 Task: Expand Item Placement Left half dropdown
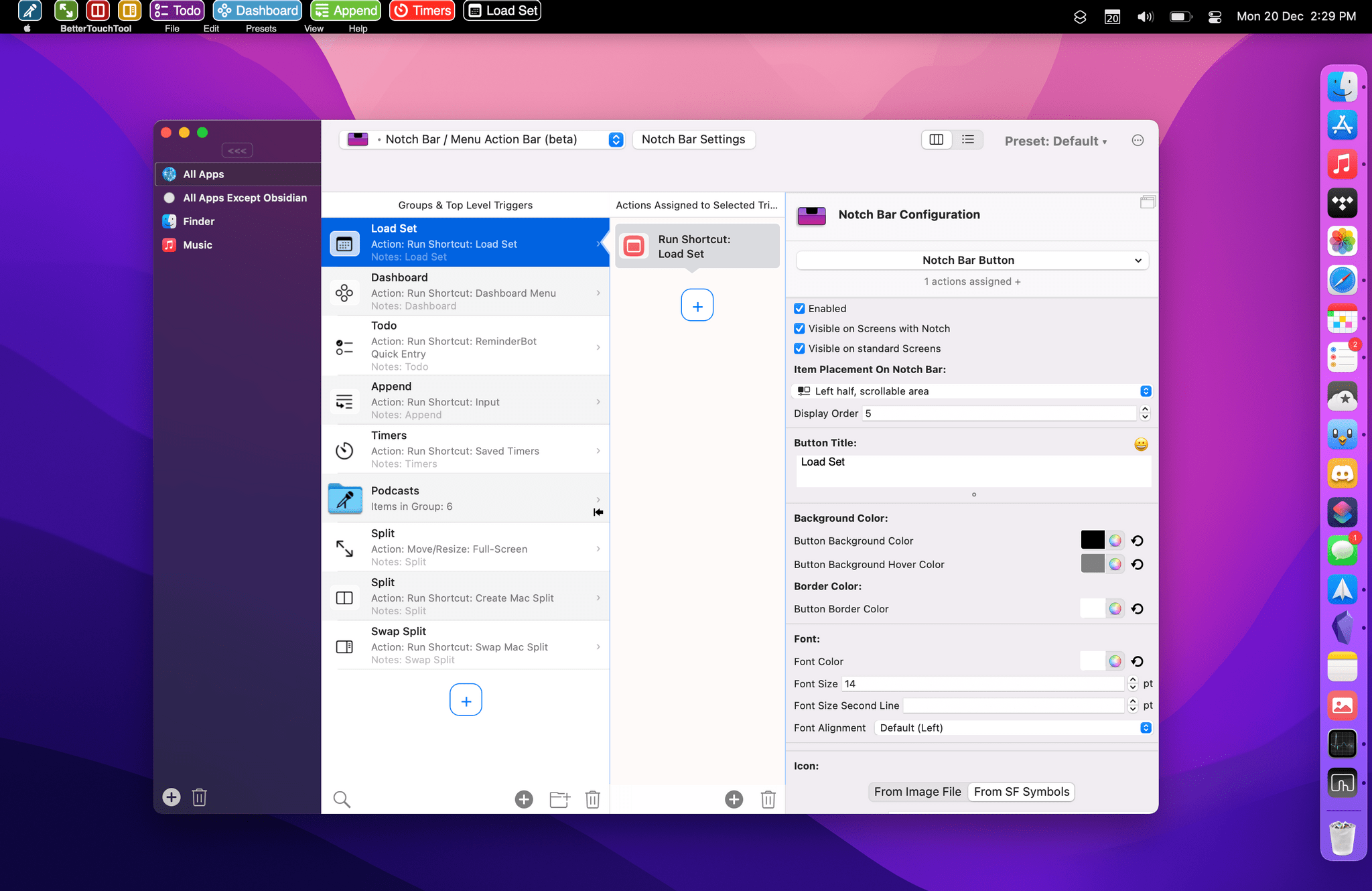(x=1146, y=391)
